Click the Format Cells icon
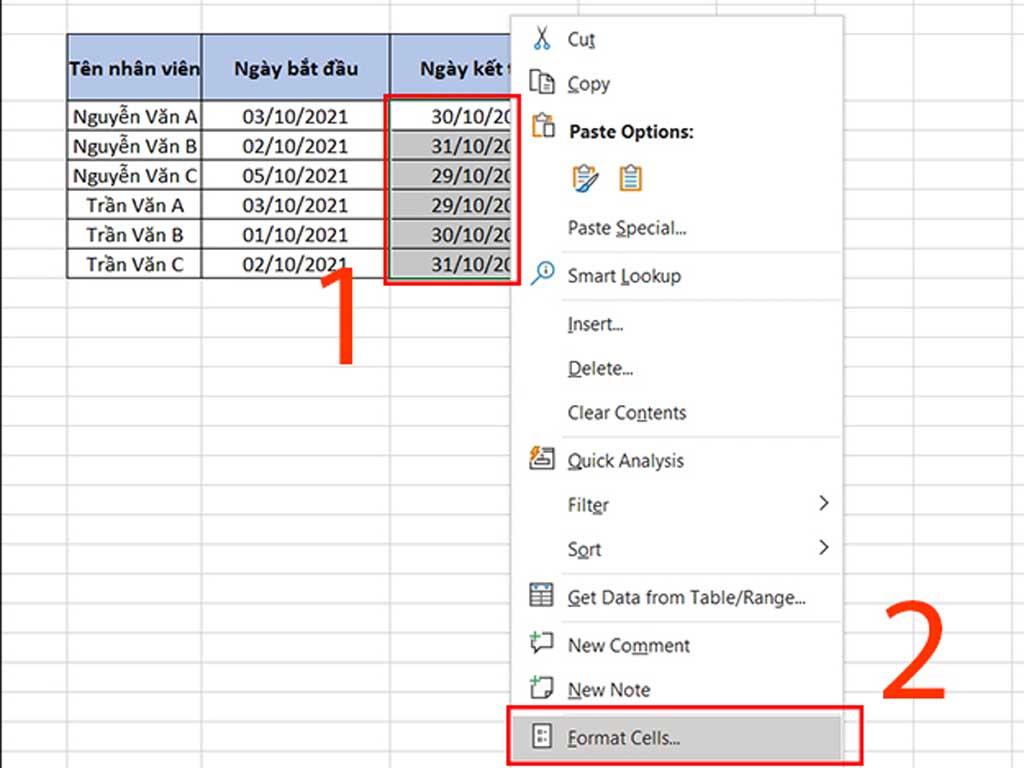The height and width of the screenshot is (768, 1024). (x=541, y=738)
